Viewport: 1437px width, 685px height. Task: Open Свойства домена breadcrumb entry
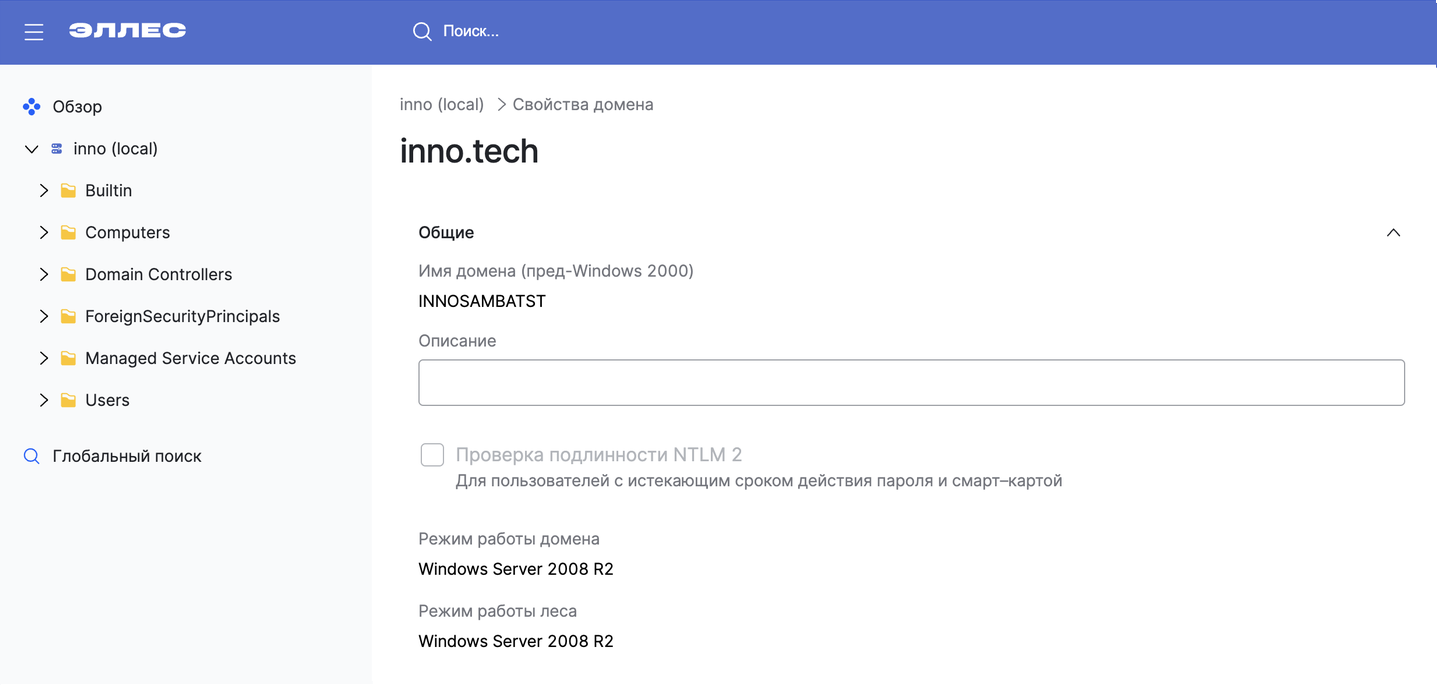coord(583,104)
